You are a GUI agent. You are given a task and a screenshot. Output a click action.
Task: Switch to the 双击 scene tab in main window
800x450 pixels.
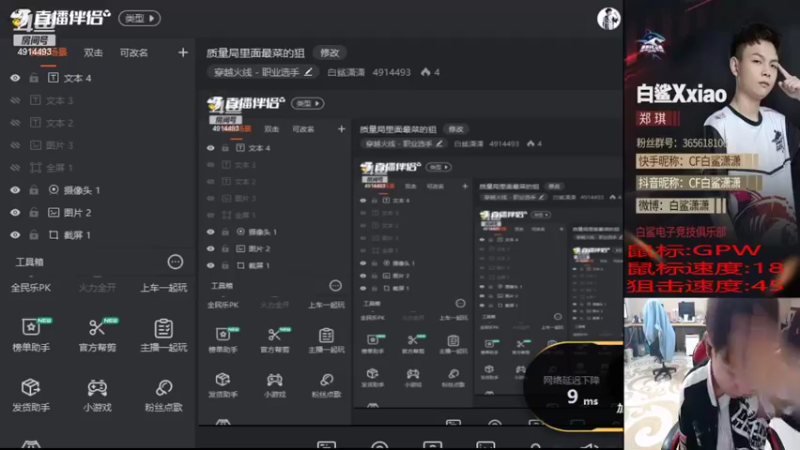[93, 53]
